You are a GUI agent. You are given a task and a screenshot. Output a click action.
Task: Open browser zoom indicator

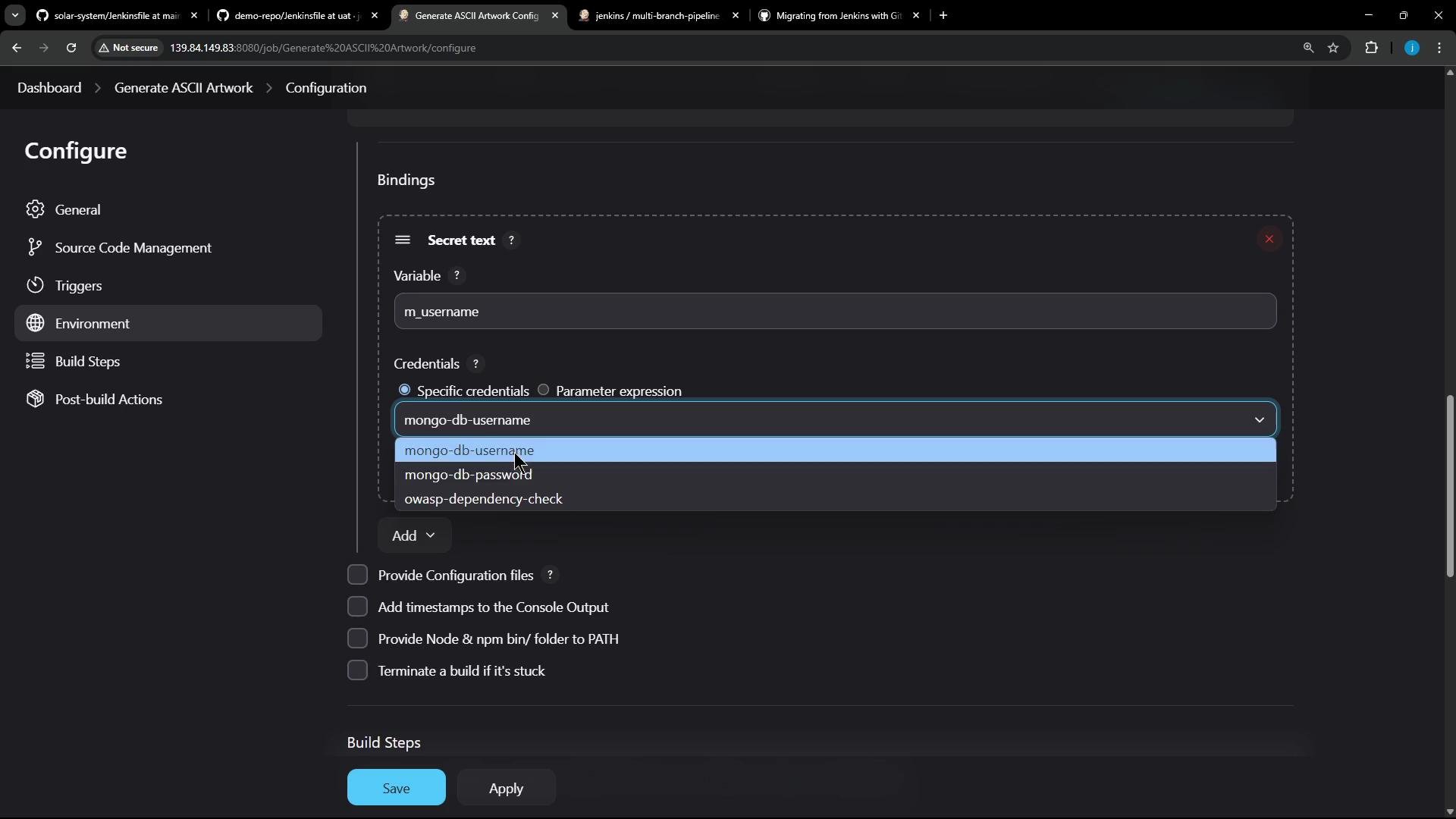pyautogui.click(x=1308, y=48)
